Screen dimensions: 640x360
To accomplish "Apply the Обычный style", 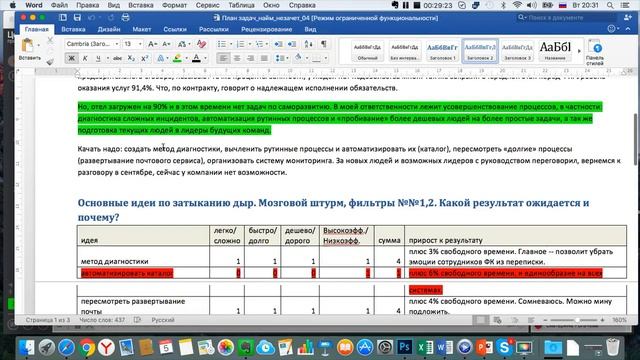I will click(367, 51).
